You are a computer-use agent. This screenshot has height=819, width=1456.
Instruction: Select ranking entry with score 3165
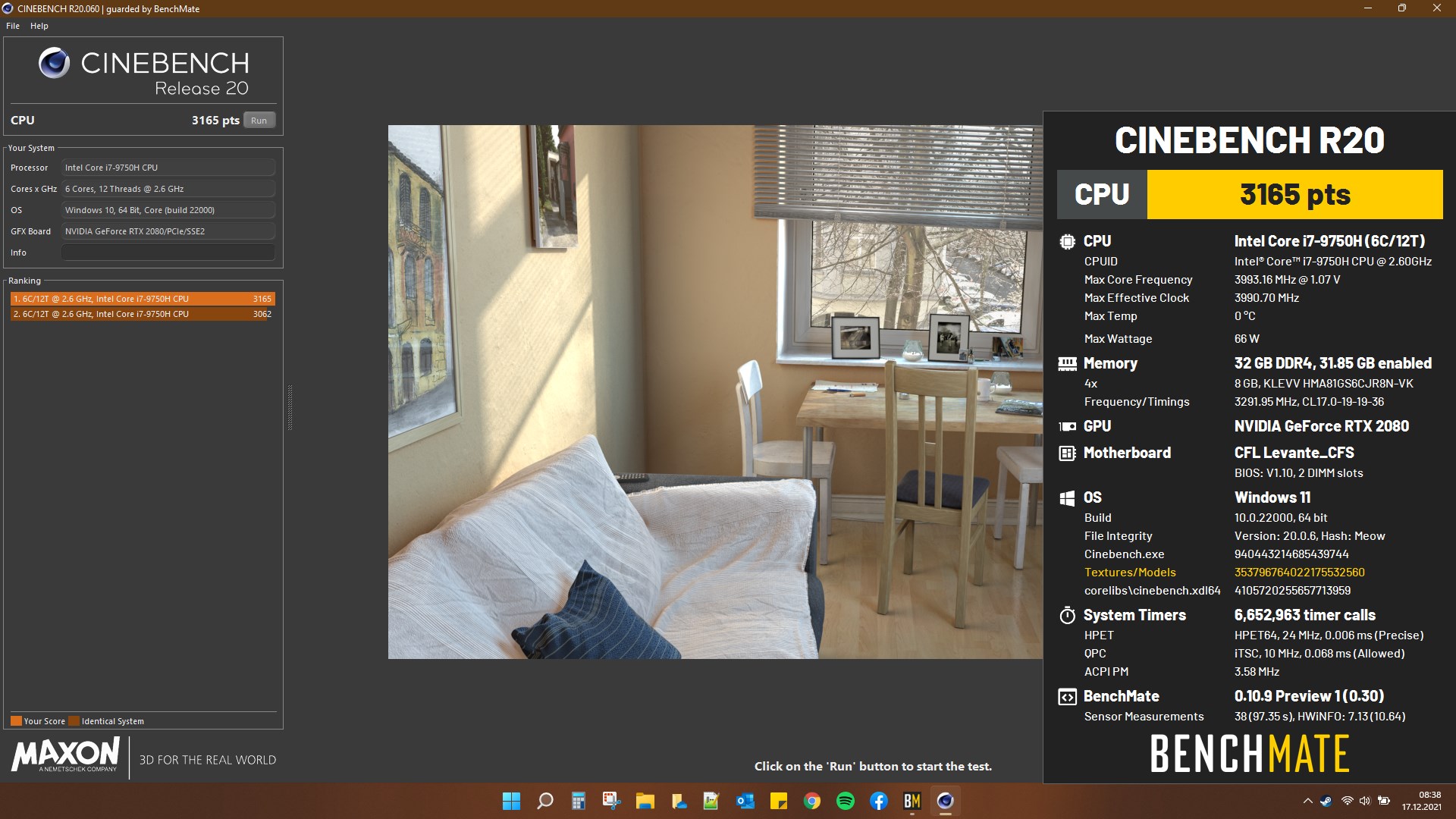143,299
